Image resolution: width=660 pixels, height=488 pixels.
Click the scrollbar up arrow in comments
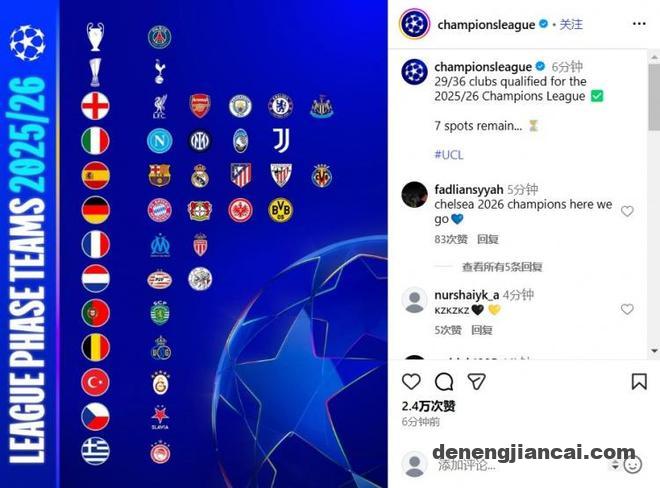point(654,56)
